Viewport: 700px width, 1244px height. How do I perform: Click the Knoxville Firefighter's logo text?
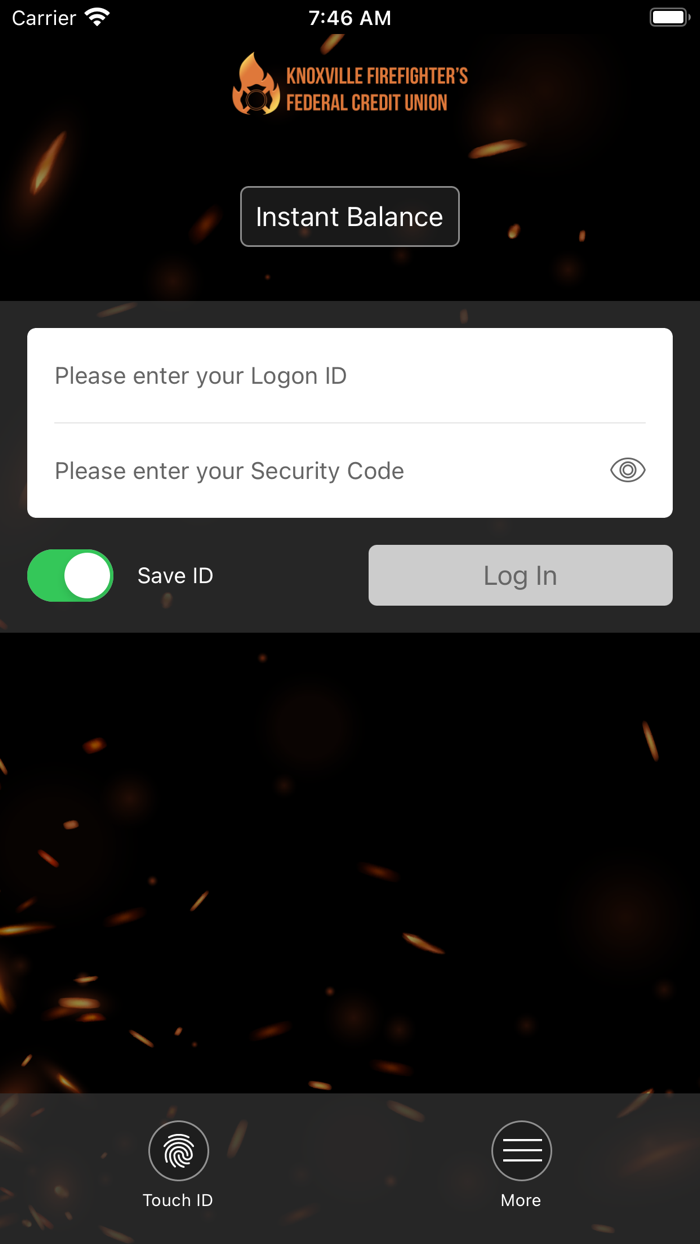[x=377, y=76]
